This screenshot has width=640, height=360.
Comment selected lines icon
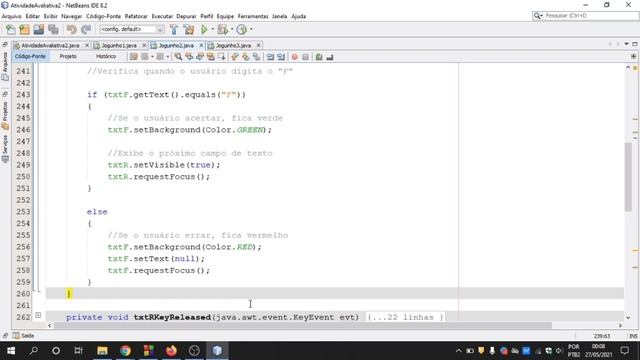pyautogui.click(x=319, y=57)
